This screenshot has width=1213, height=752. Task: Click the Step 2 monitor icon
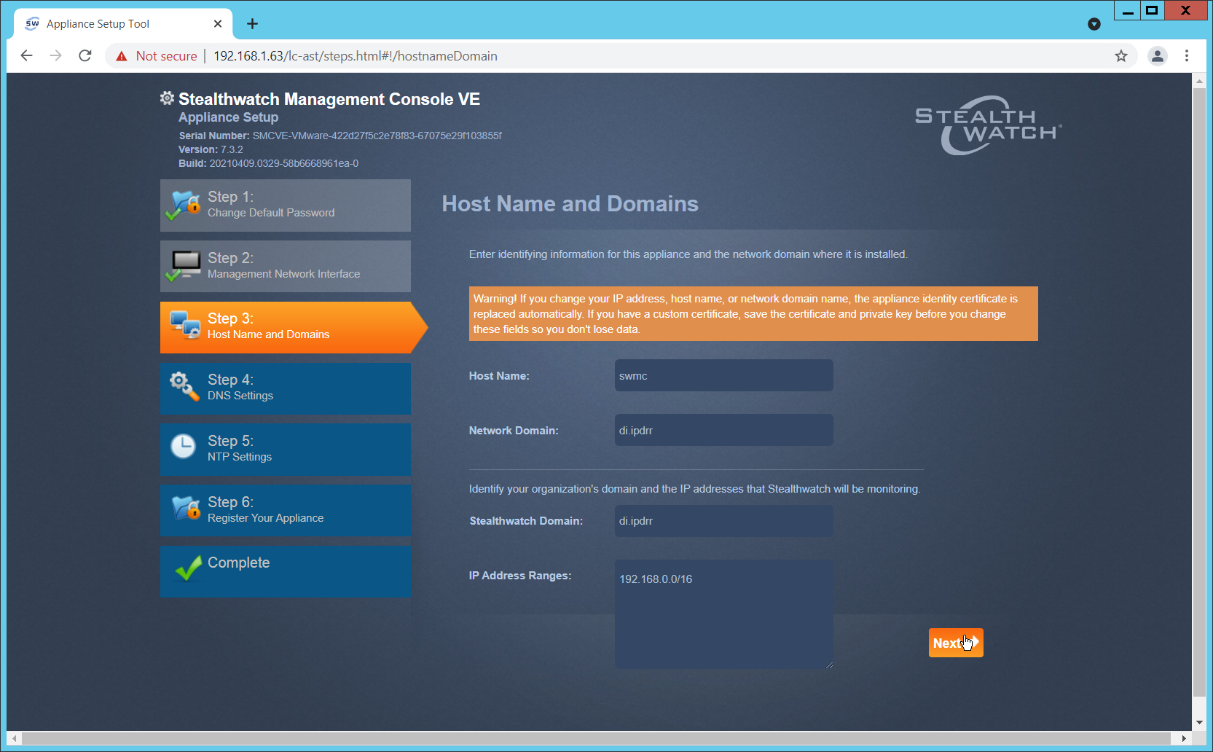(185, 266)
